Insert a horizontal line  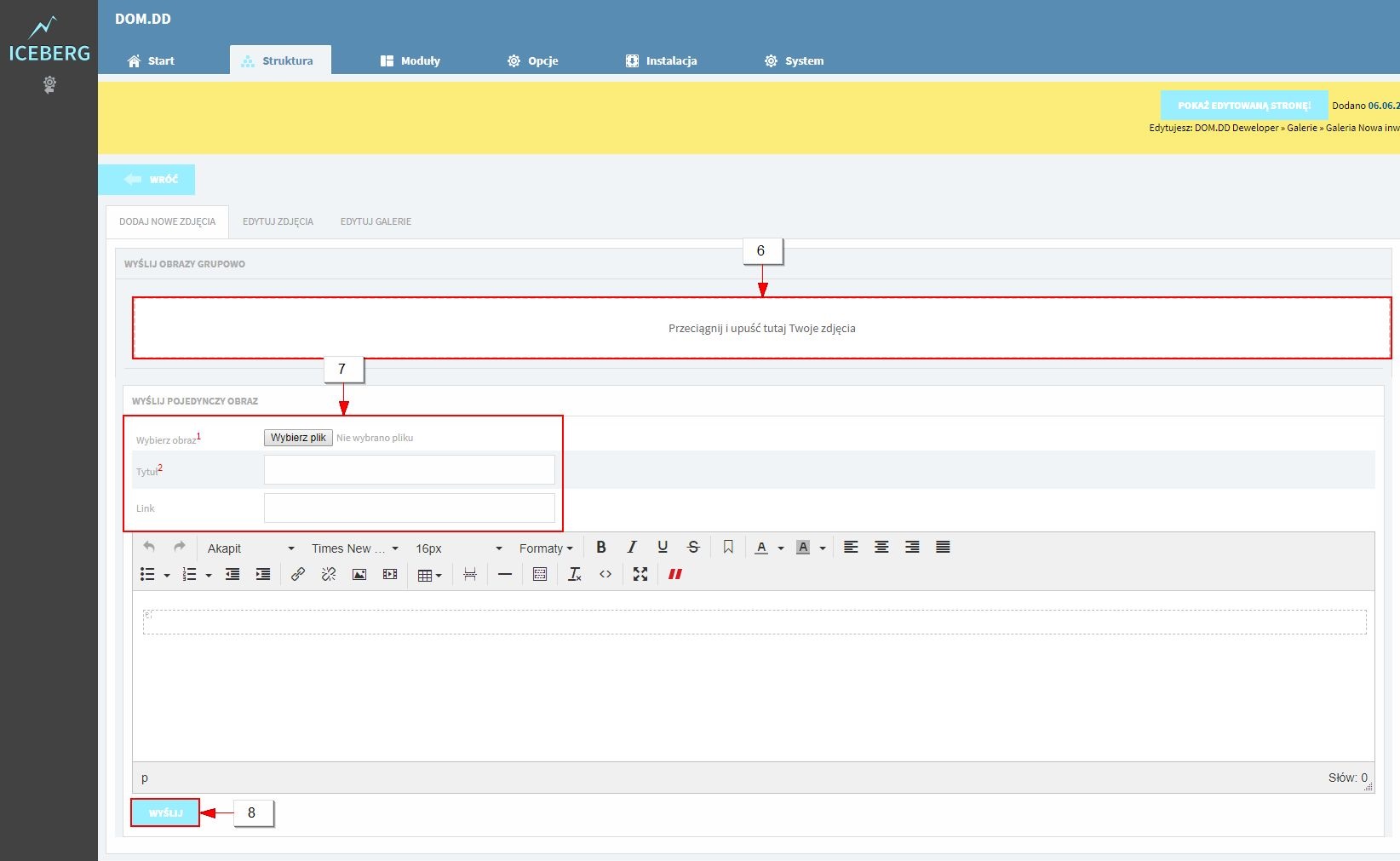tap(505, 575)
